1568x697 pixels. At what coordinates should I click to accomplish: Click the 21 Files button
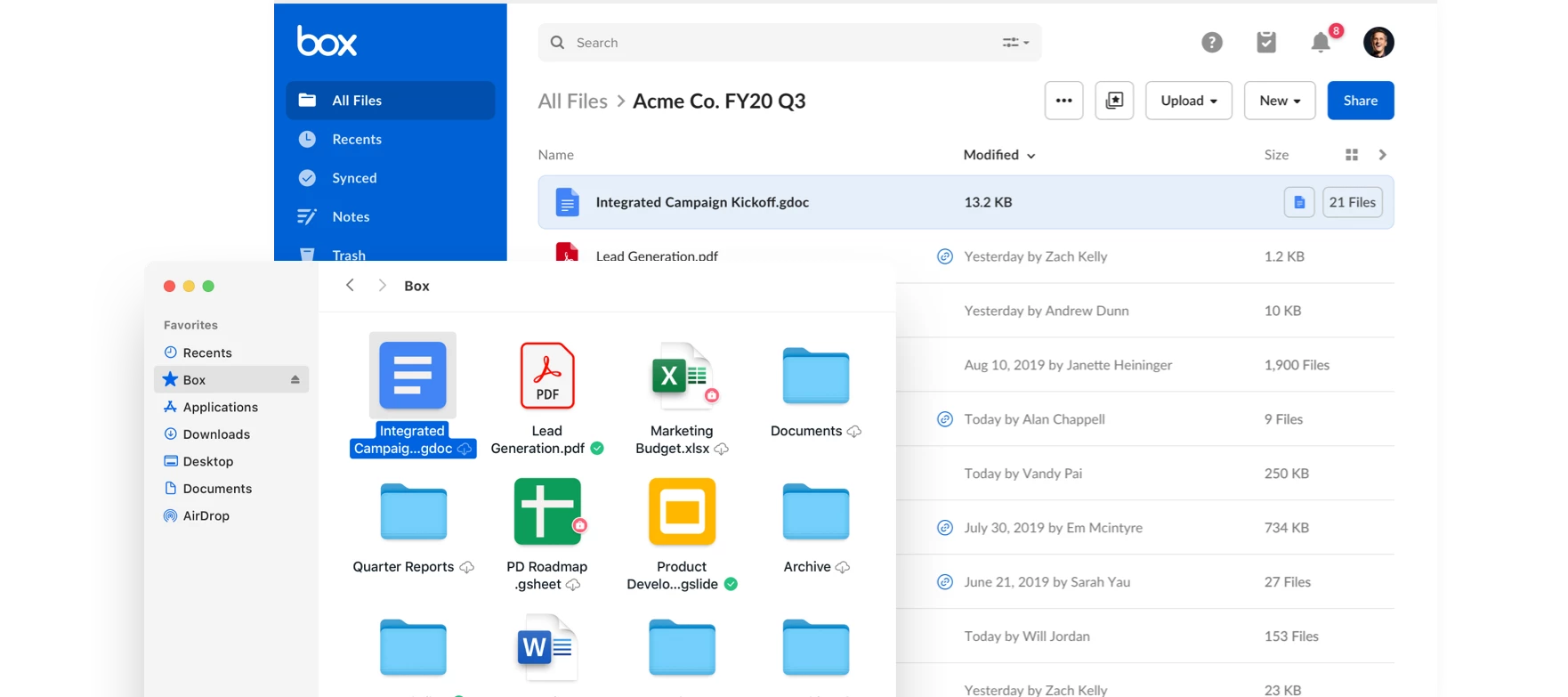pyautogui.click(x=1353, y=202)
